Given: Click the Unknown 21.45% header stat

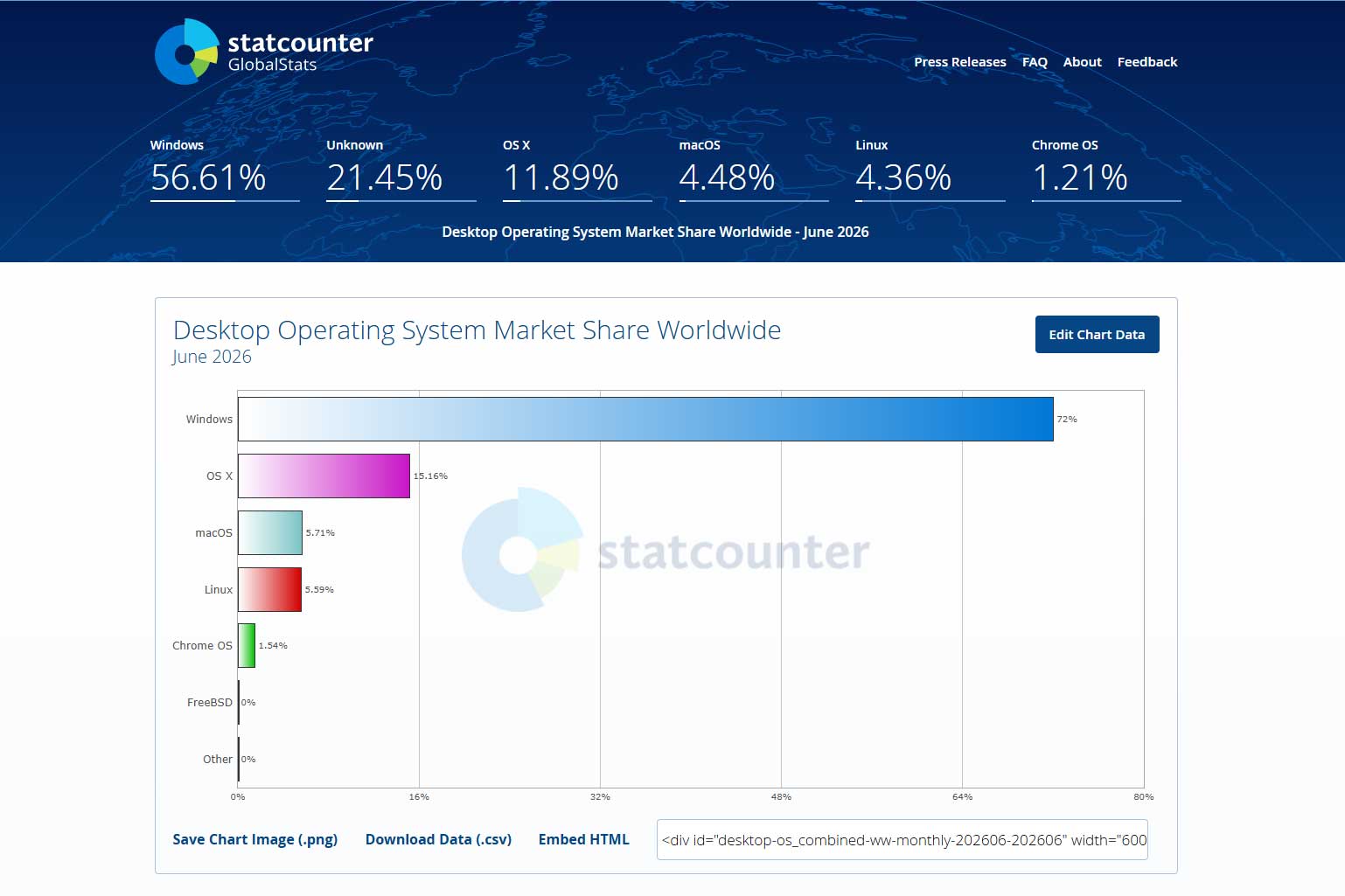Looking at the screenshot, I should tap(401, 169).
